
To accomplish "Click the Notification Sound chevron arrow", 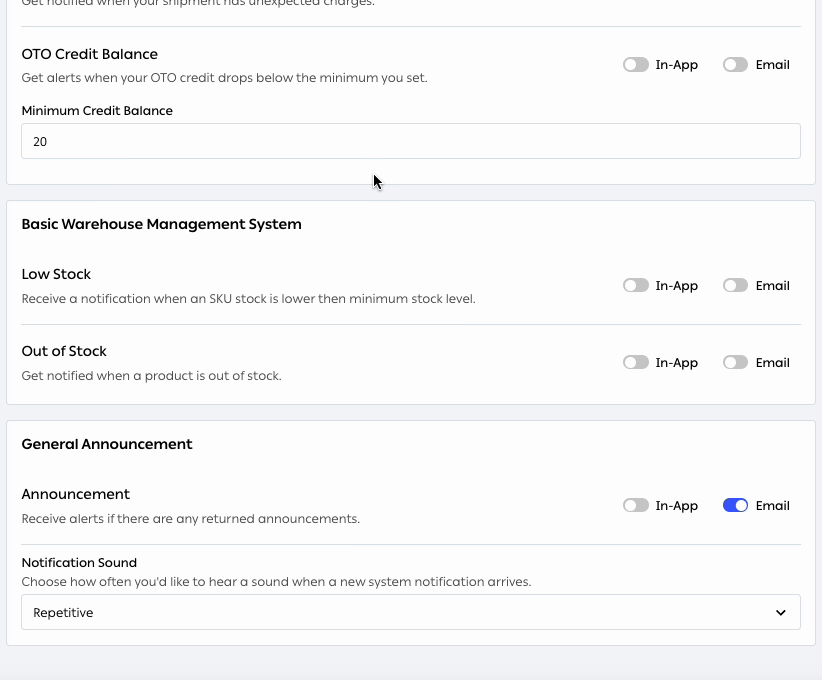I will (x=781, y=612).
